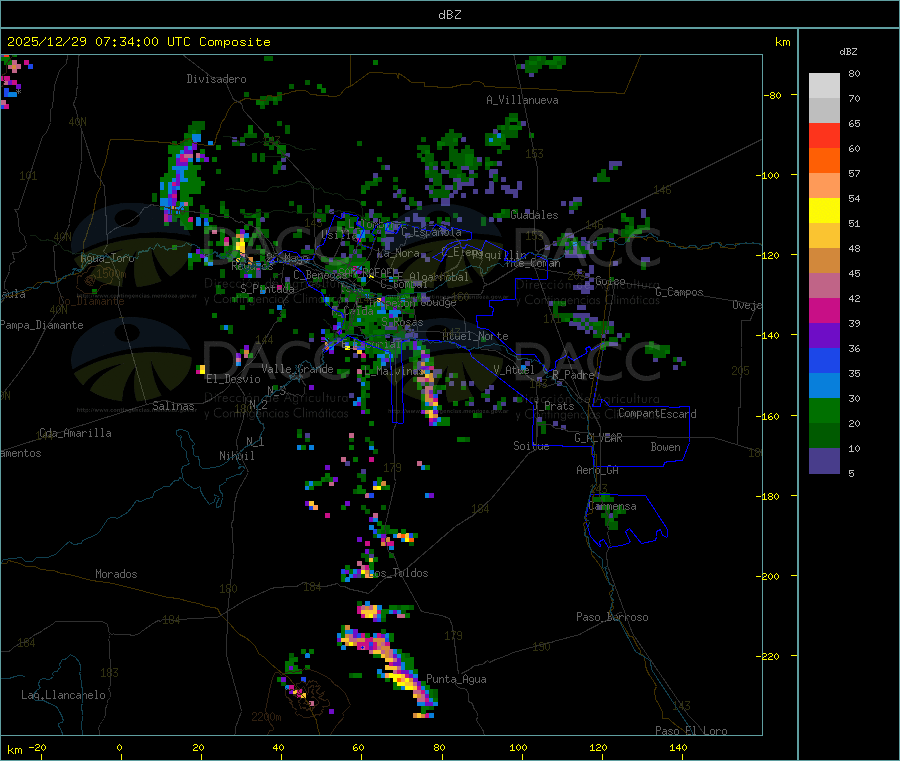Select the magenta 39-42 dBZ legend swatch
The width and height of the screenshot is (900, 761).
824,310
